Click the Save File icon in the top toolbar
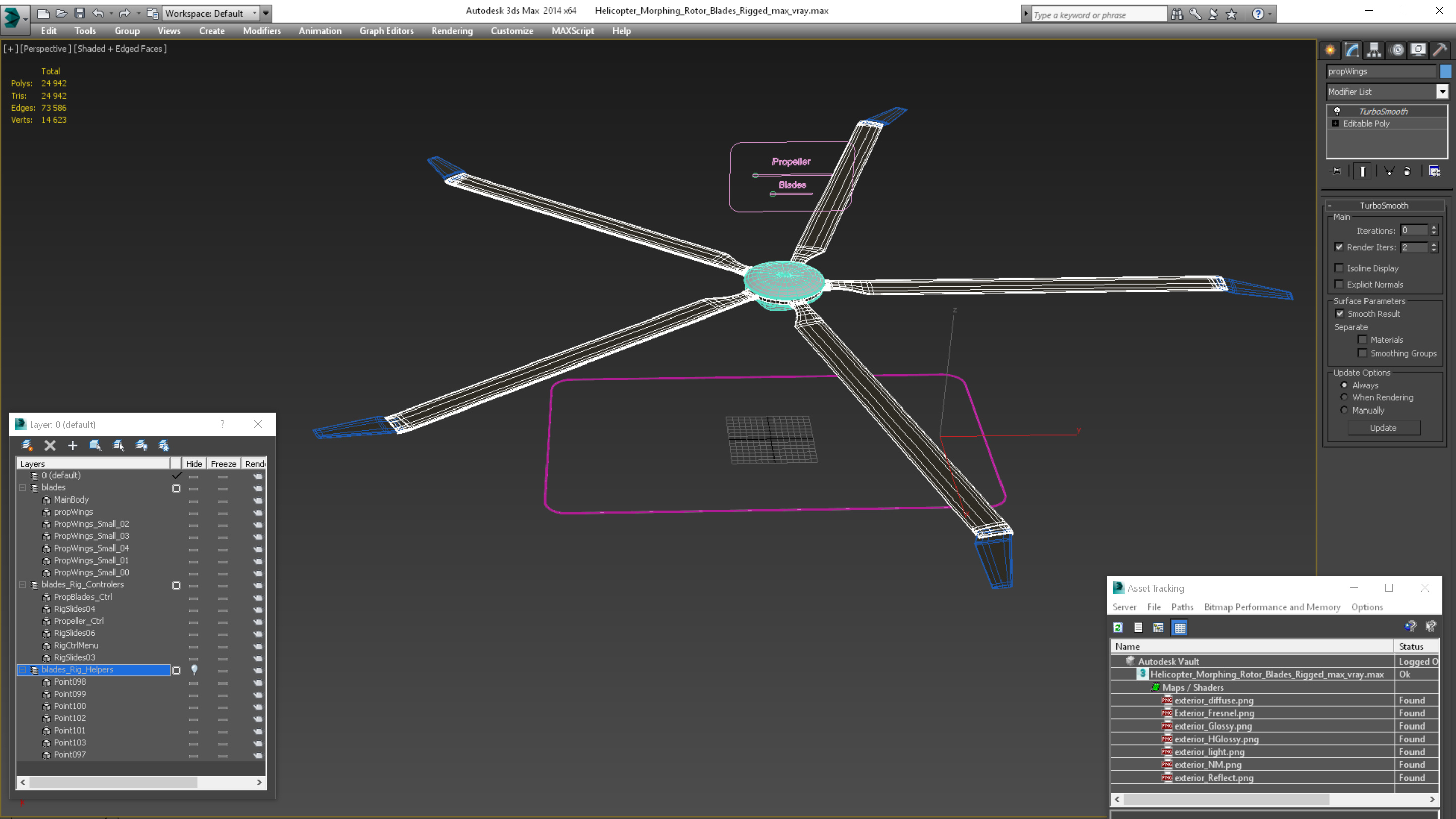 [x=80, y=13]
